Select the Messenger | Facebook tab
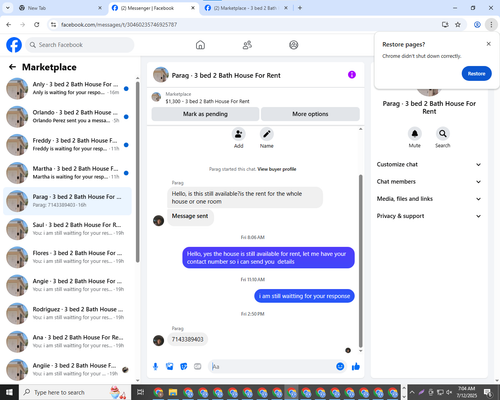Viewport: 500px width, 400px height. click(153, 8)
